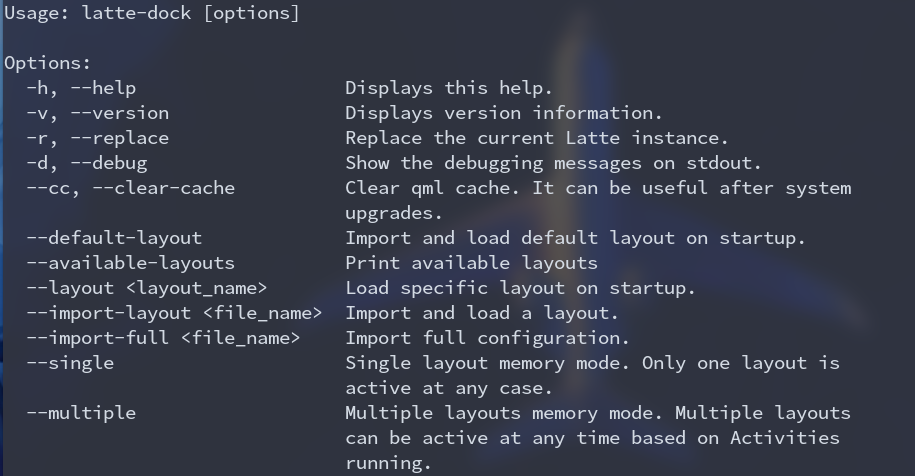This screenshot has width=915, height=476.
Task: Click the "--default-layout" option text
Action: pyautogui.click(x=114, y=238)
